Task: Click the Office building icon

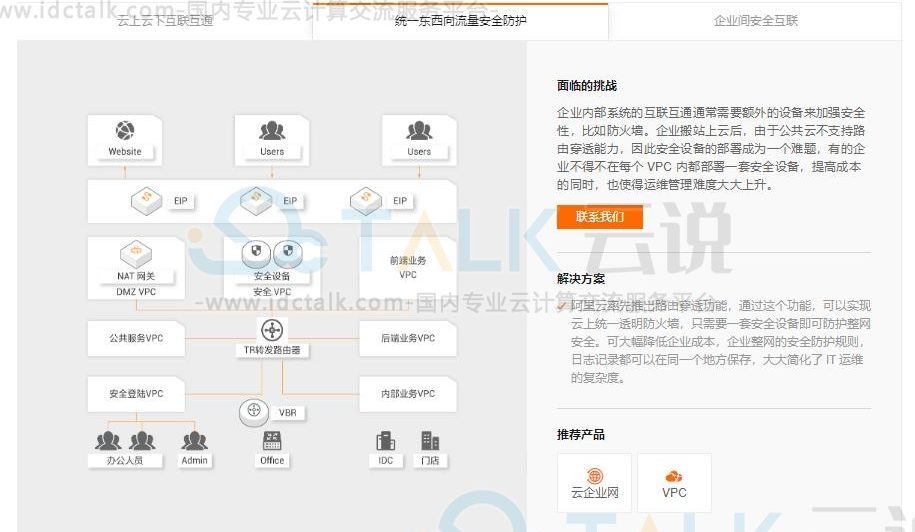Action: tap(272, 441)
